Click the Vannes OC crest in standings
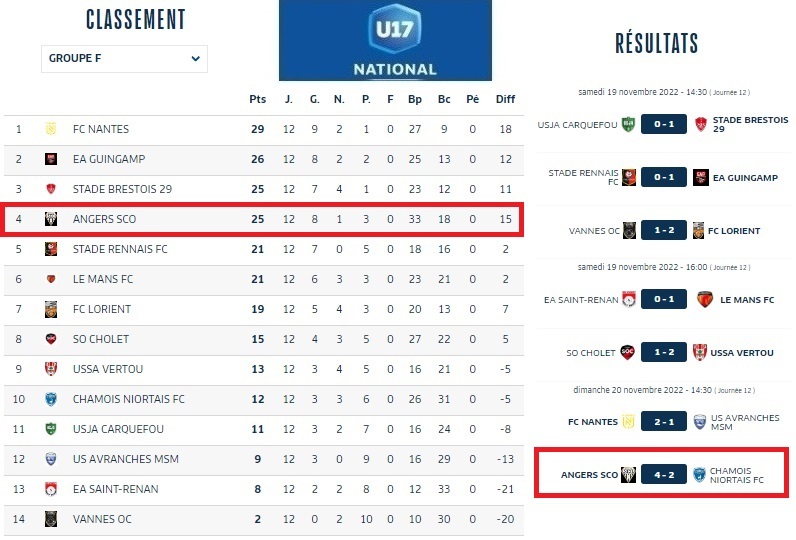The height and width of the screenshot is (540, 796). pyautogui.click(x=50, y=519)
